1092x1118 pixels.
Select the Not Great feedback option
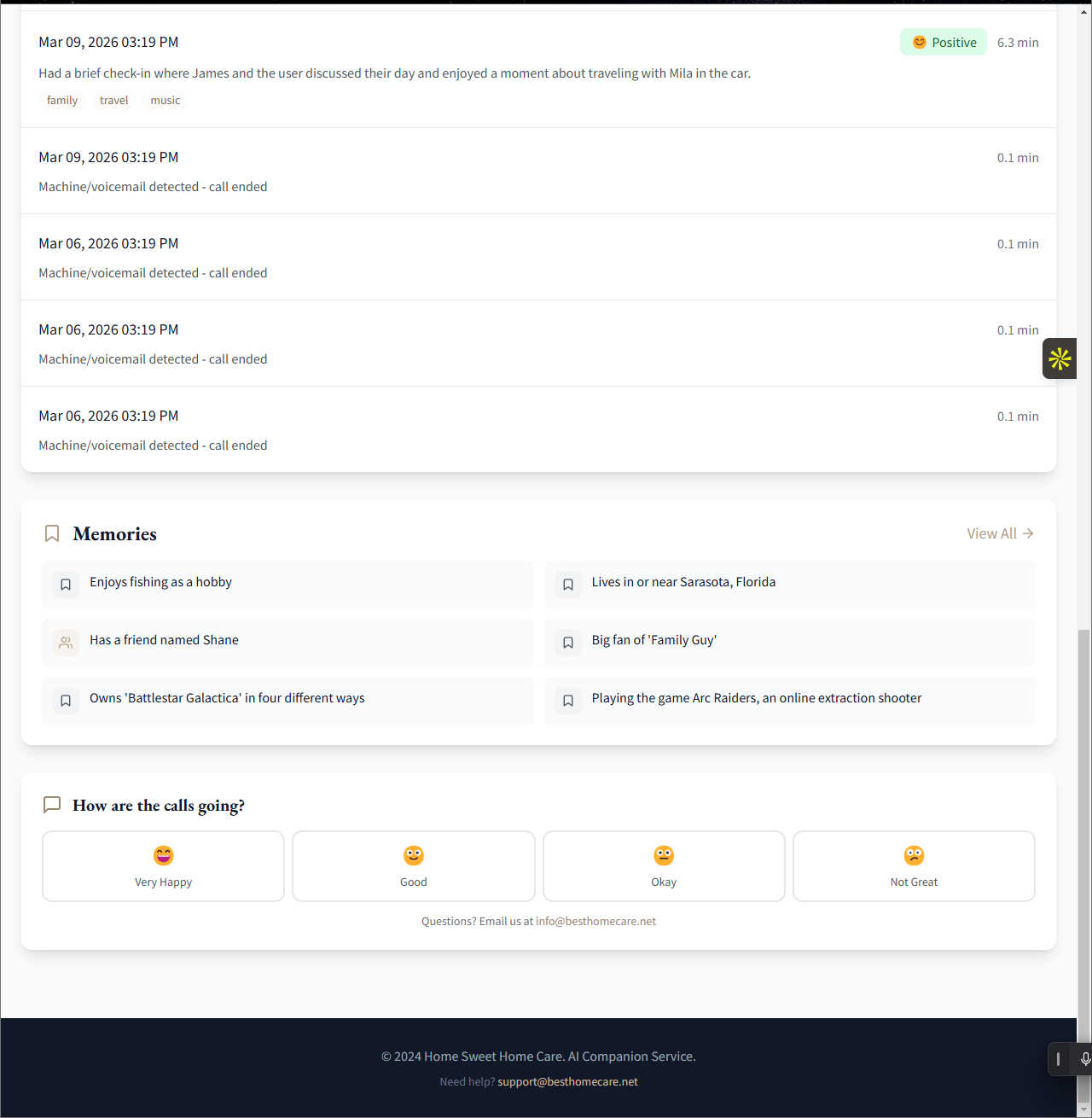point(914,865)
